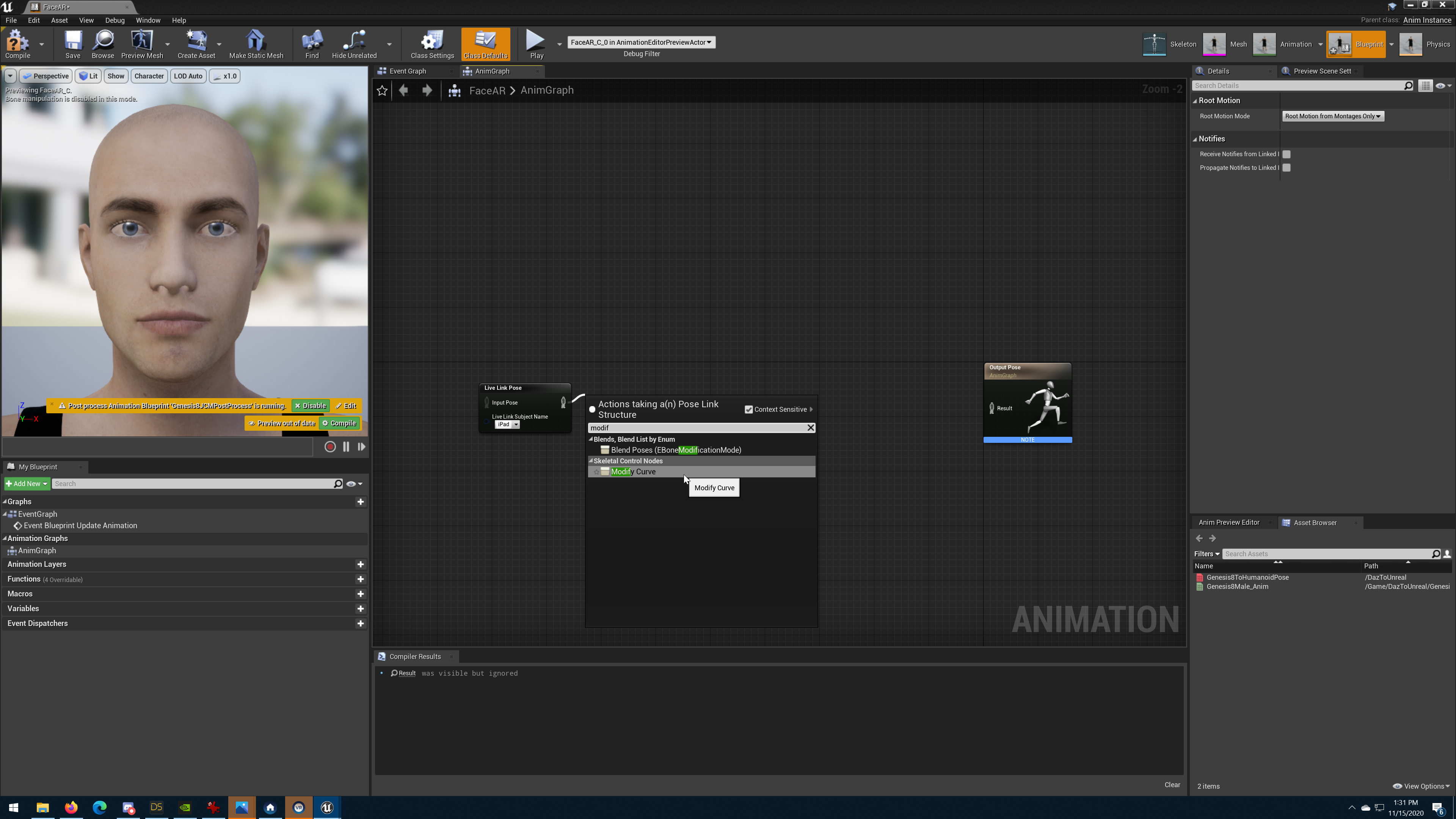Navigate forward in graph history
This screenshot has height=819, width=1456.
(427, 91)
